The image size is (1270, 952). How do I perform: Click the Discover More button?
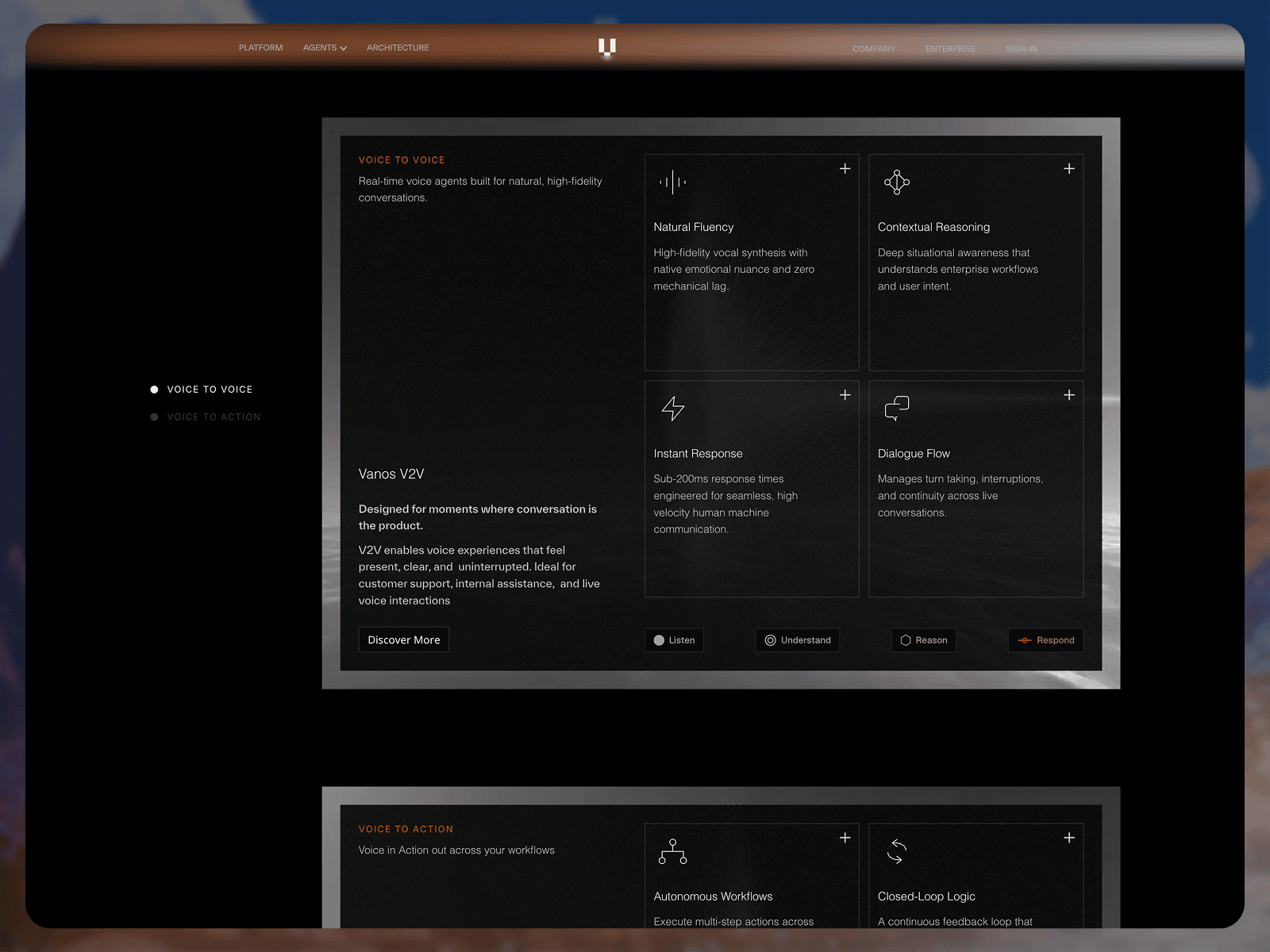click(x=404, y=640)
